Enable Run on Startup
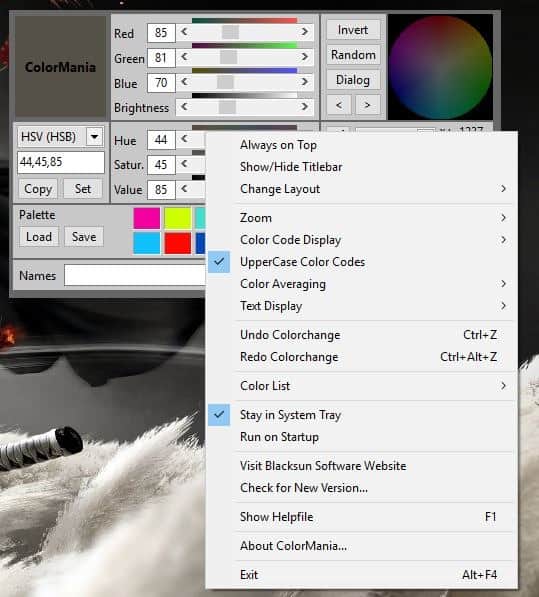The height and width of the screenshot is (597, 539). click(x=361, y=437)
